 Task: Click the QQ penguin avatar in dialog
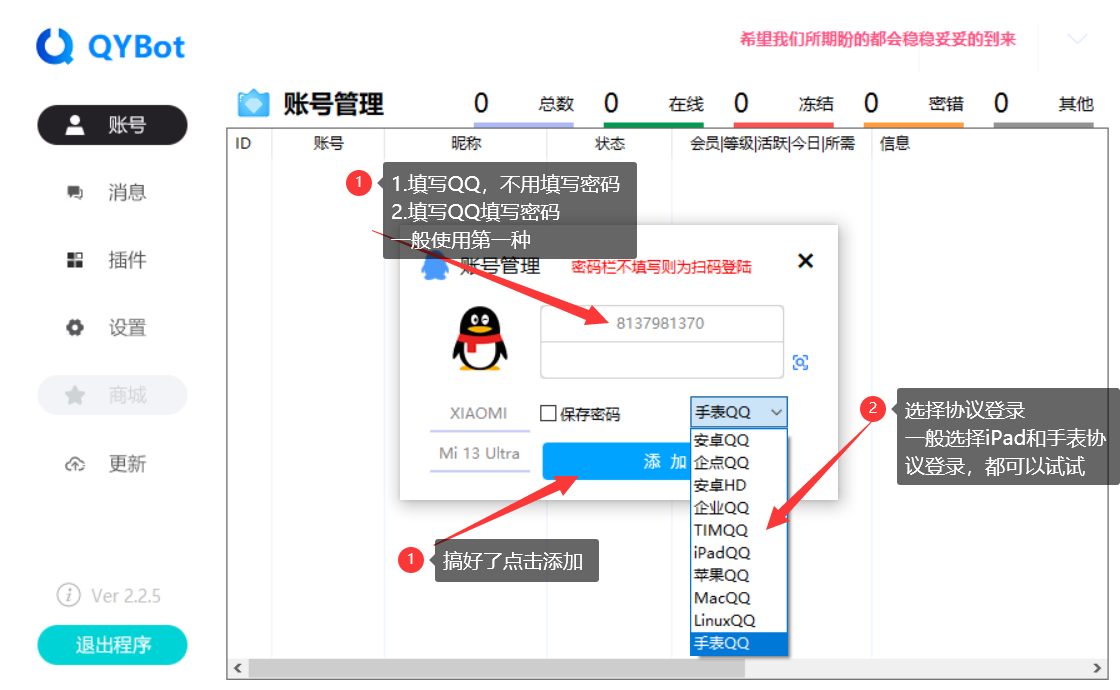coord(480,339)
